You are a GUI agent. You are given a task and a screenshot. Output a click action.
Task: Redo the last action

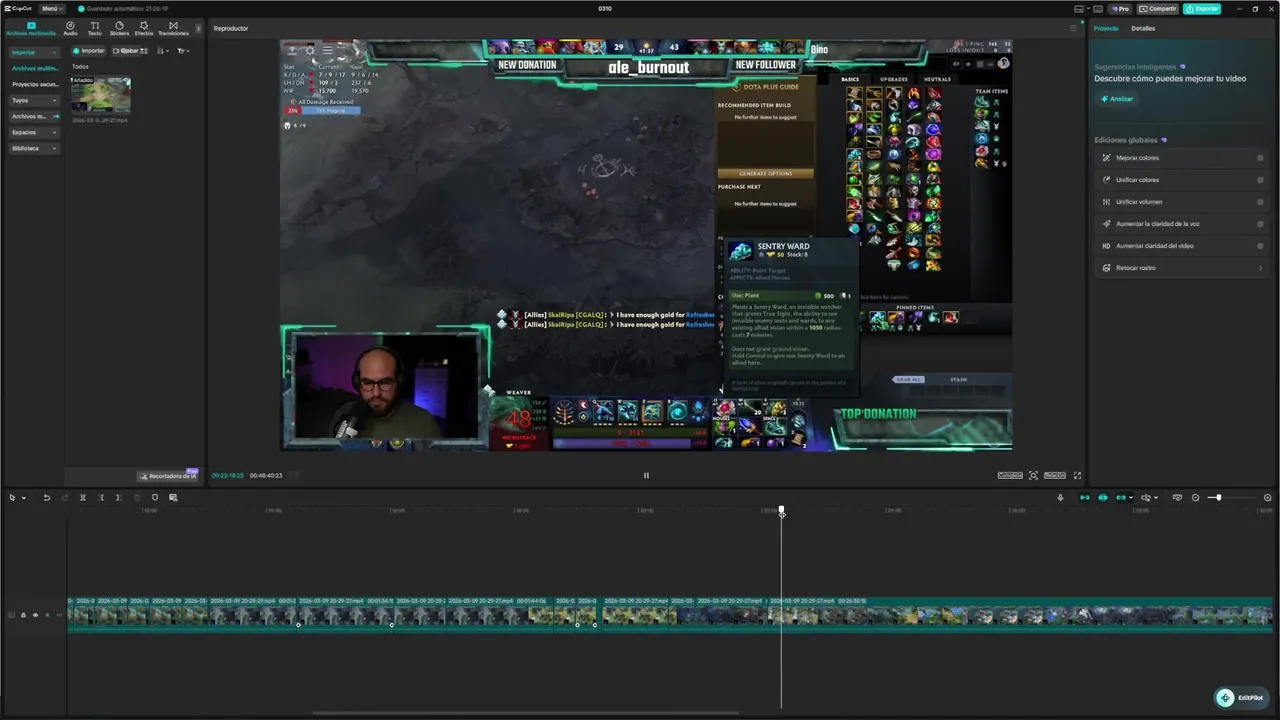65,497
